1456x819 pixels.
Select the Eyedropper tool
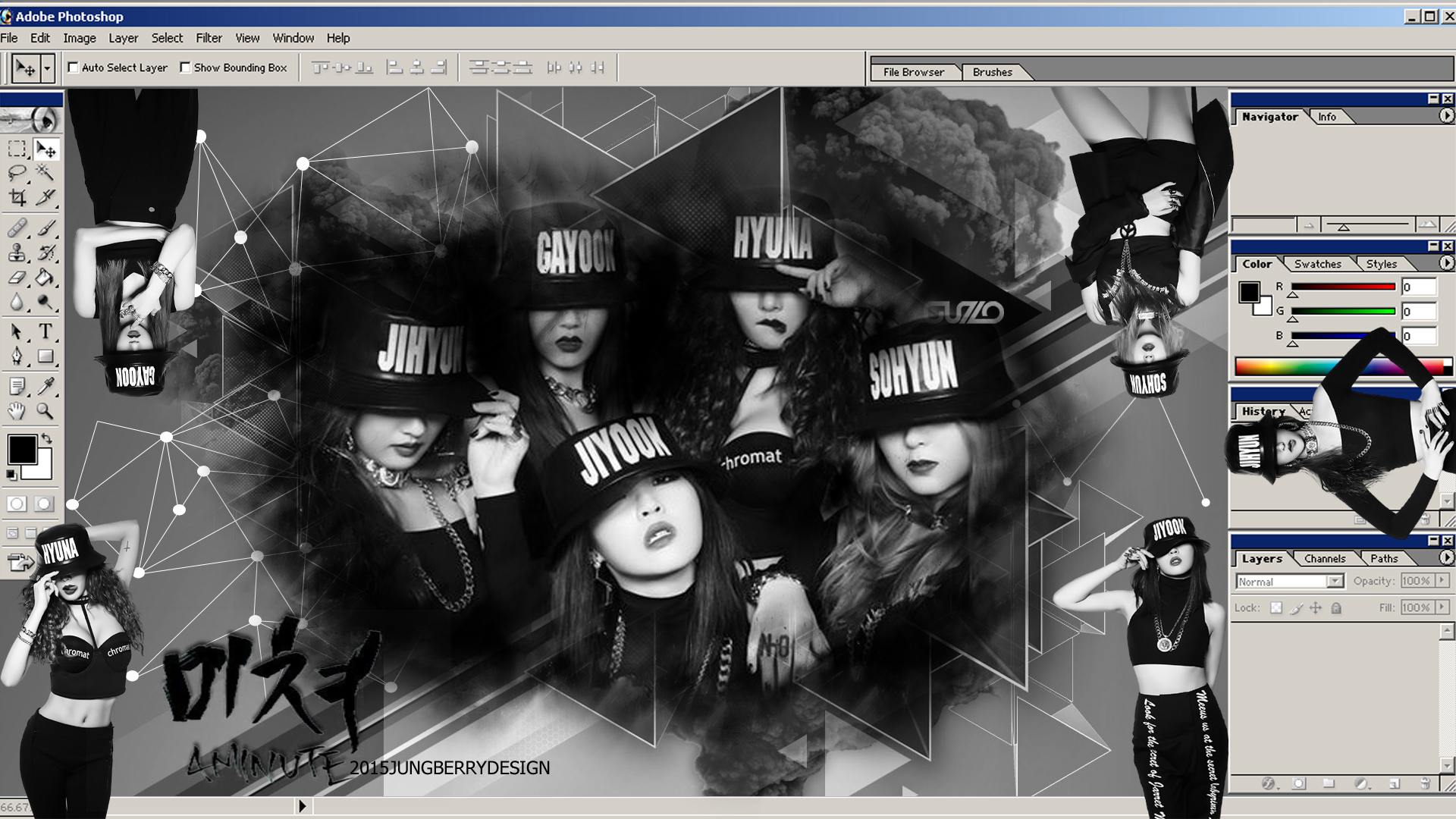click(x=45, y=387)
